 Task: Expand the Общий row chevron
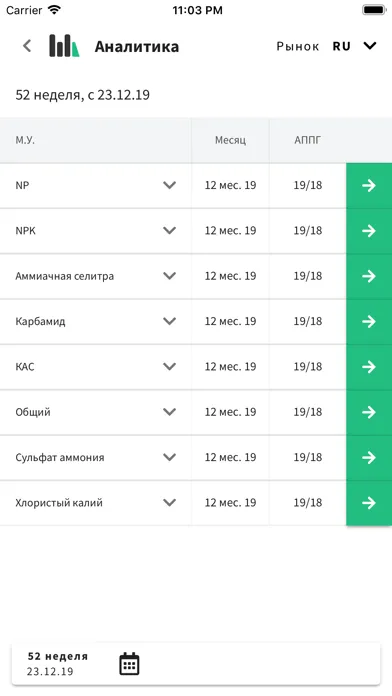[x=170, y=412]
